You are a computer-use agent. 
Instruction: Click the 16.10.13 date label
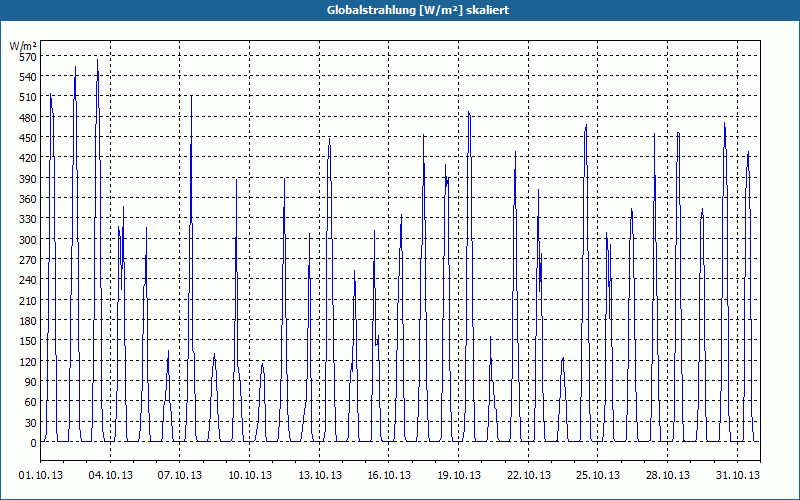389,476
